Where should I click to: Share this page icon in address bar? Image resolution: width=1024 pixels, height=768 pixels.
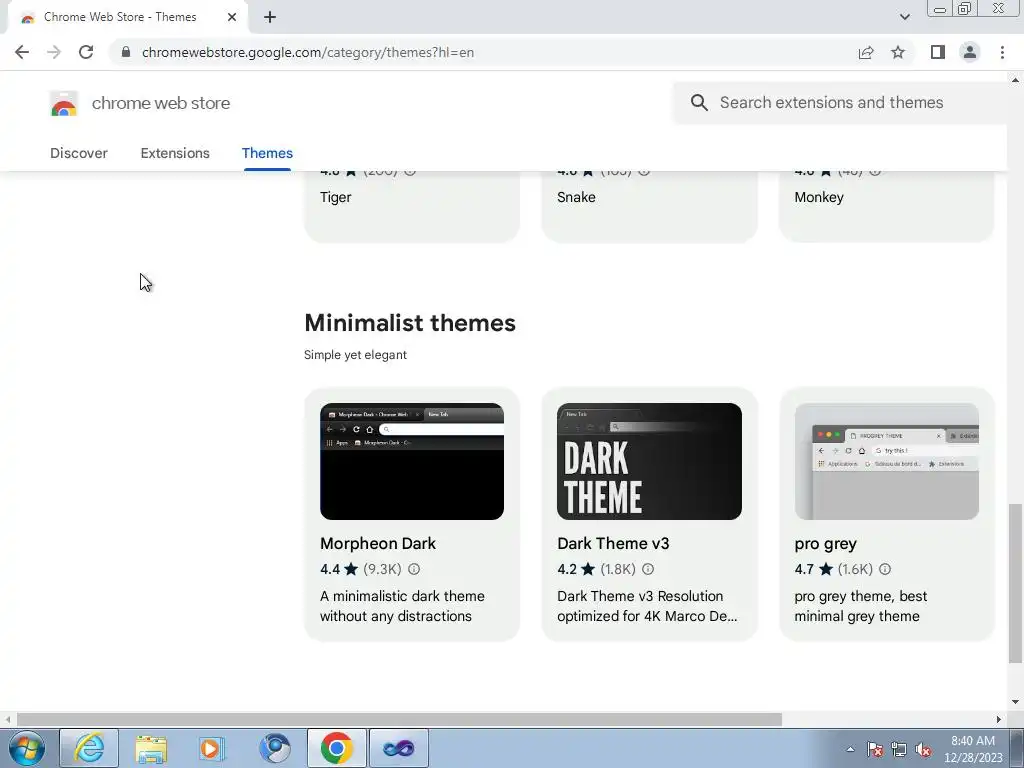pos(866,52)
